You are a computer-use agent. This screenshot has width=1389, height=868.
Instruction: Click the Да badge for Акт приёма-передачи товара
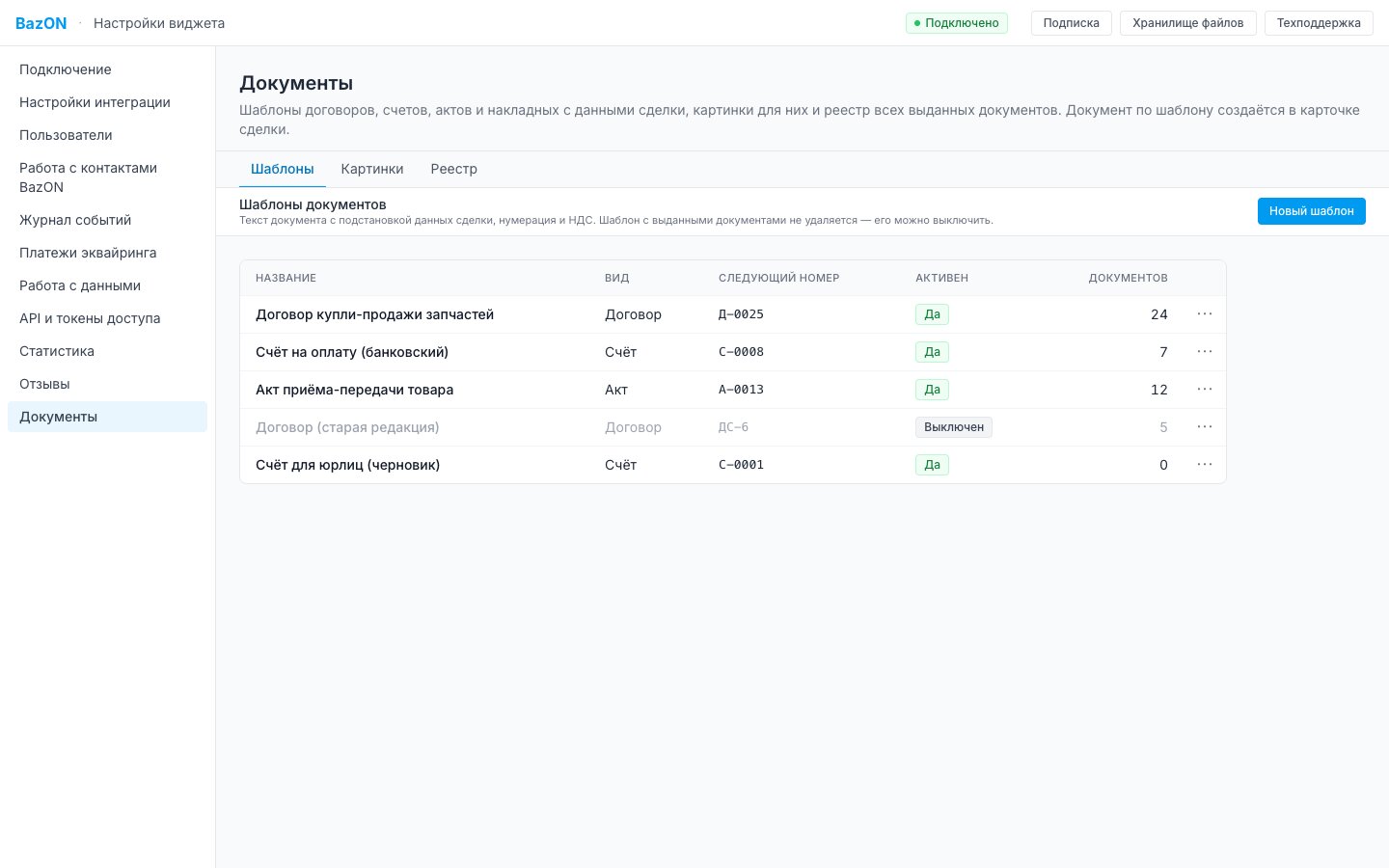[932, 390]
